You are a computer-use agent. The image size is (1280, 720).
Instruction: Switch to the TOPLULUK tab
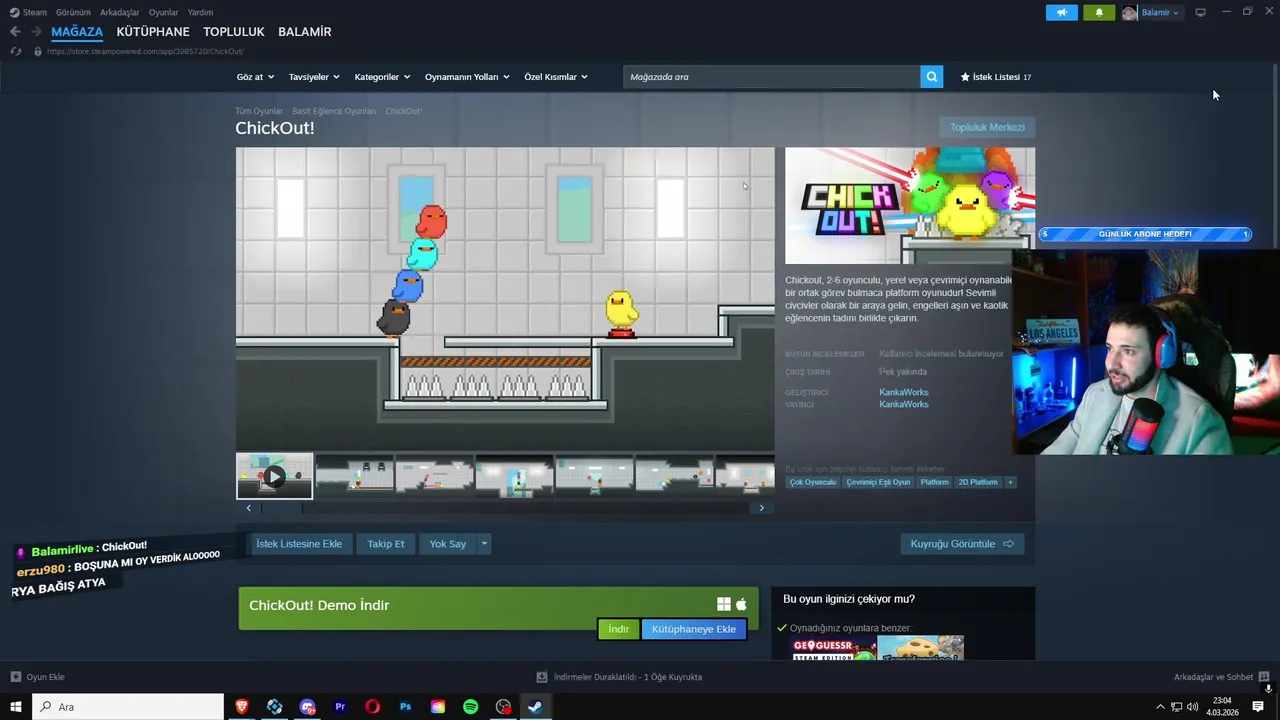pyautogui.click(x=234, y=32)
